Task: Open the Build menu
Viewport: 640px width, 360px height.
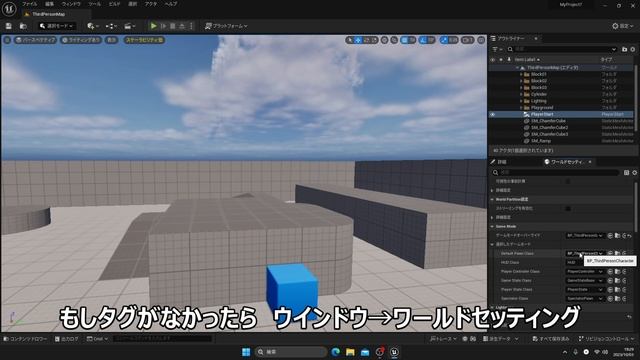Action: click(115, 4)
